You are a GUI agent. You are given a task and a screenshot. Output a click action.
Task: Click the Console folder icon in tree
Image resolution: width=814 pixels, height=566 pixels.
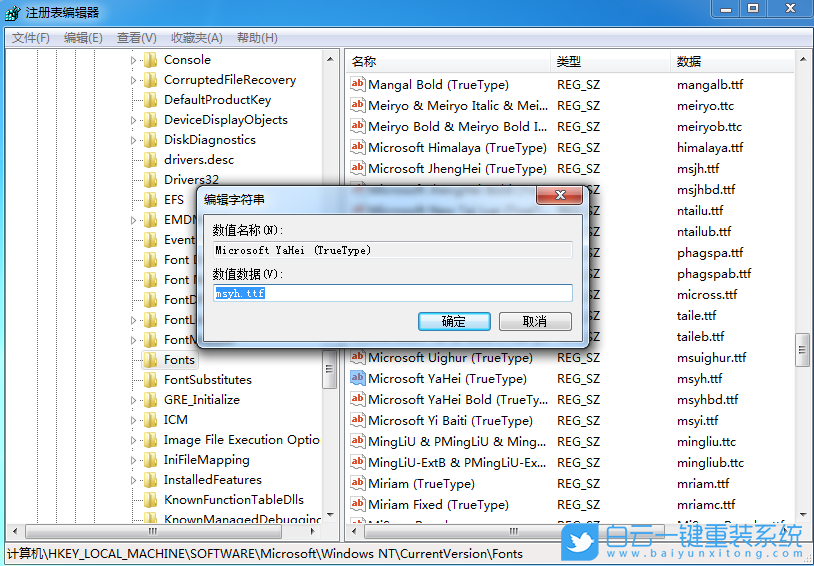[x=151, y=60]
